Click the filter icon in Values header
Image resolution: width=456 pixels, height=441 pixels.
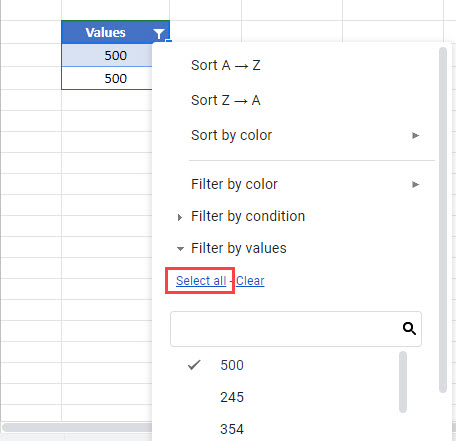159,33
